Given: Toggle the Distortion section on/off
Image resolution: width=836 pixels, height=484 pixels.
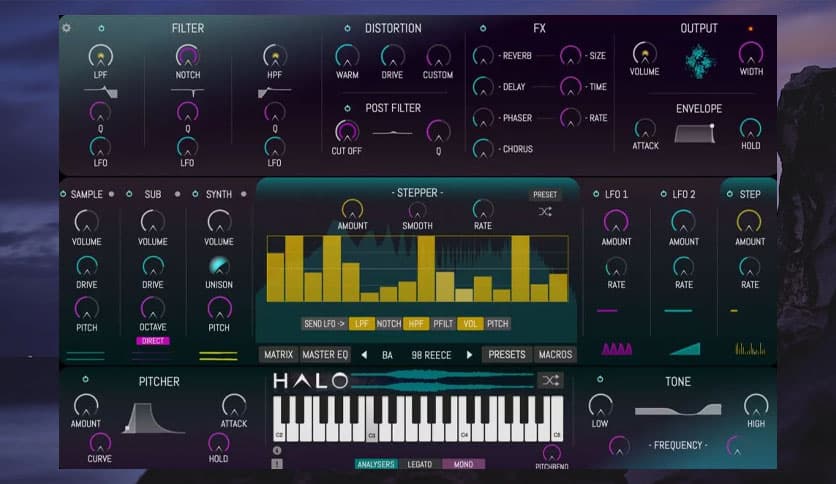Looking at the screenshot, I should (347, 28).
